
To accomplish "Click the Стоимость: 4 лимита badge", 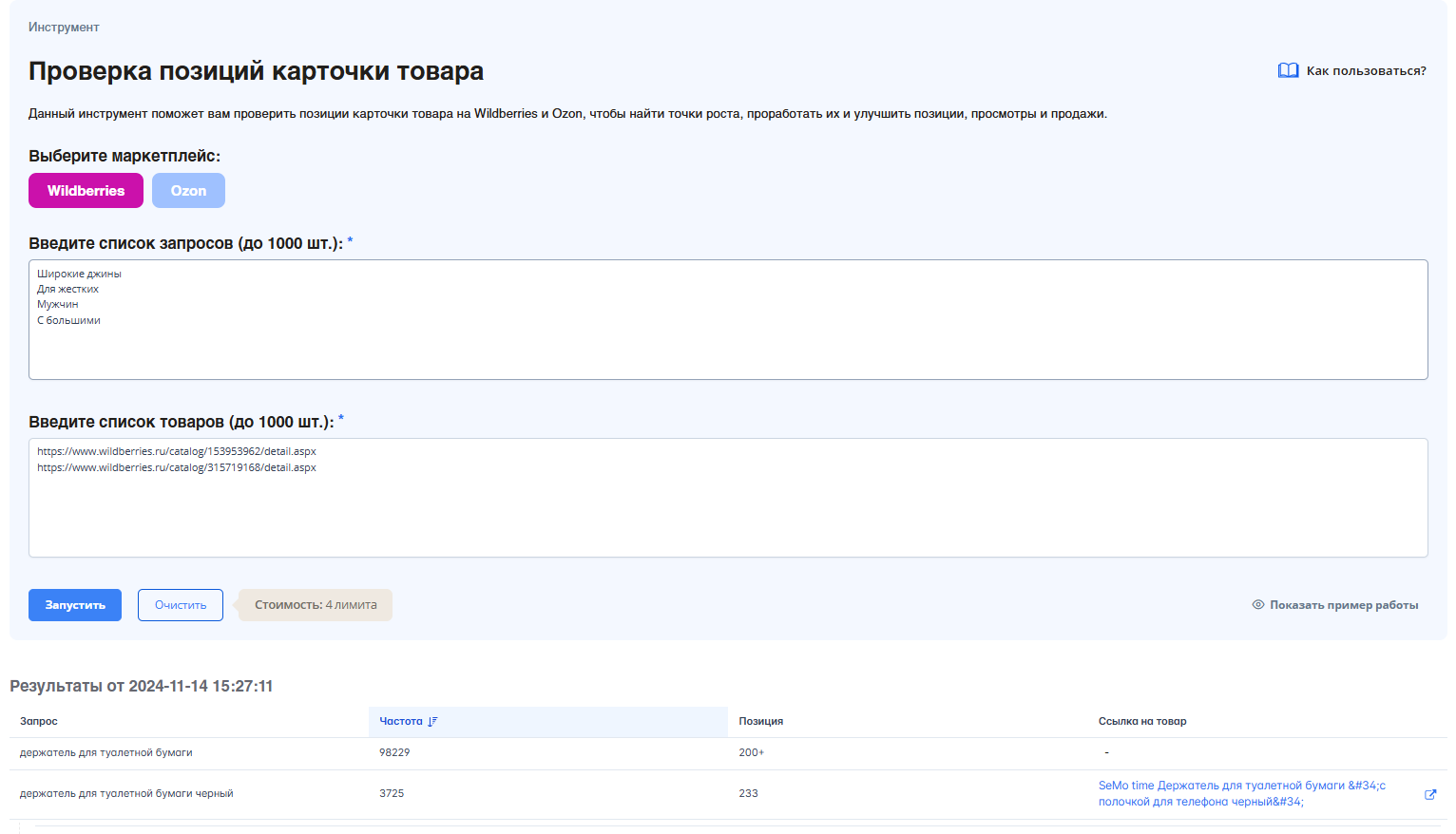I will click(x=316, y=605).
